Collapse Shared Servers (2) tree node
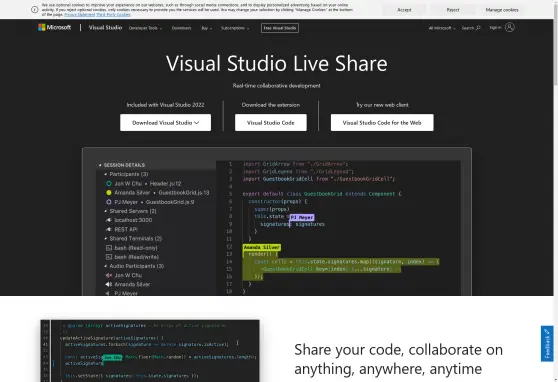Image resolution: width=558 pixels, height=382 pixels. [x=106, y=211]
